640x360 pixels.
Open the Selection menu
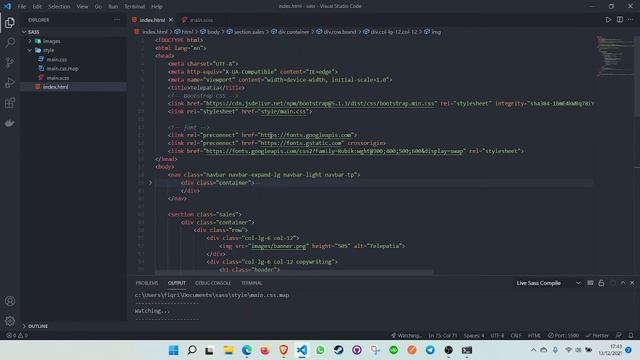pyautogui.click(x=59, y=7)
